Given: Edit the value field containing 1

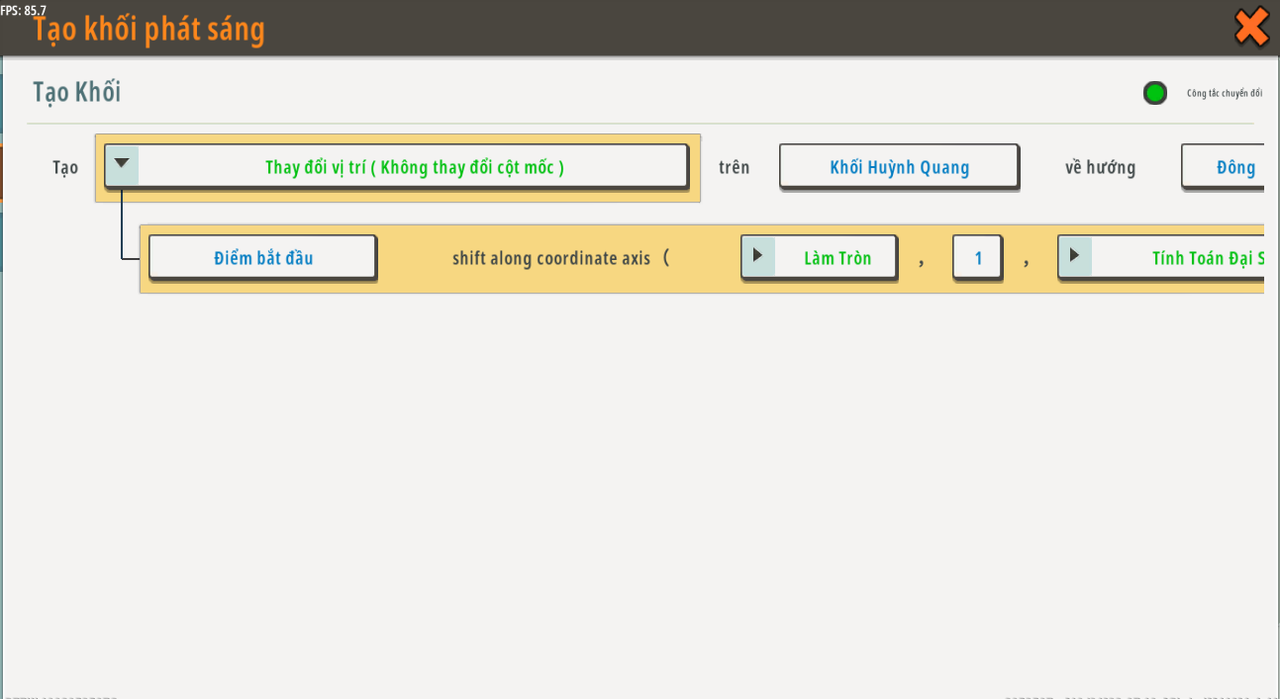Looking at the screenshot, I should 978,258.
